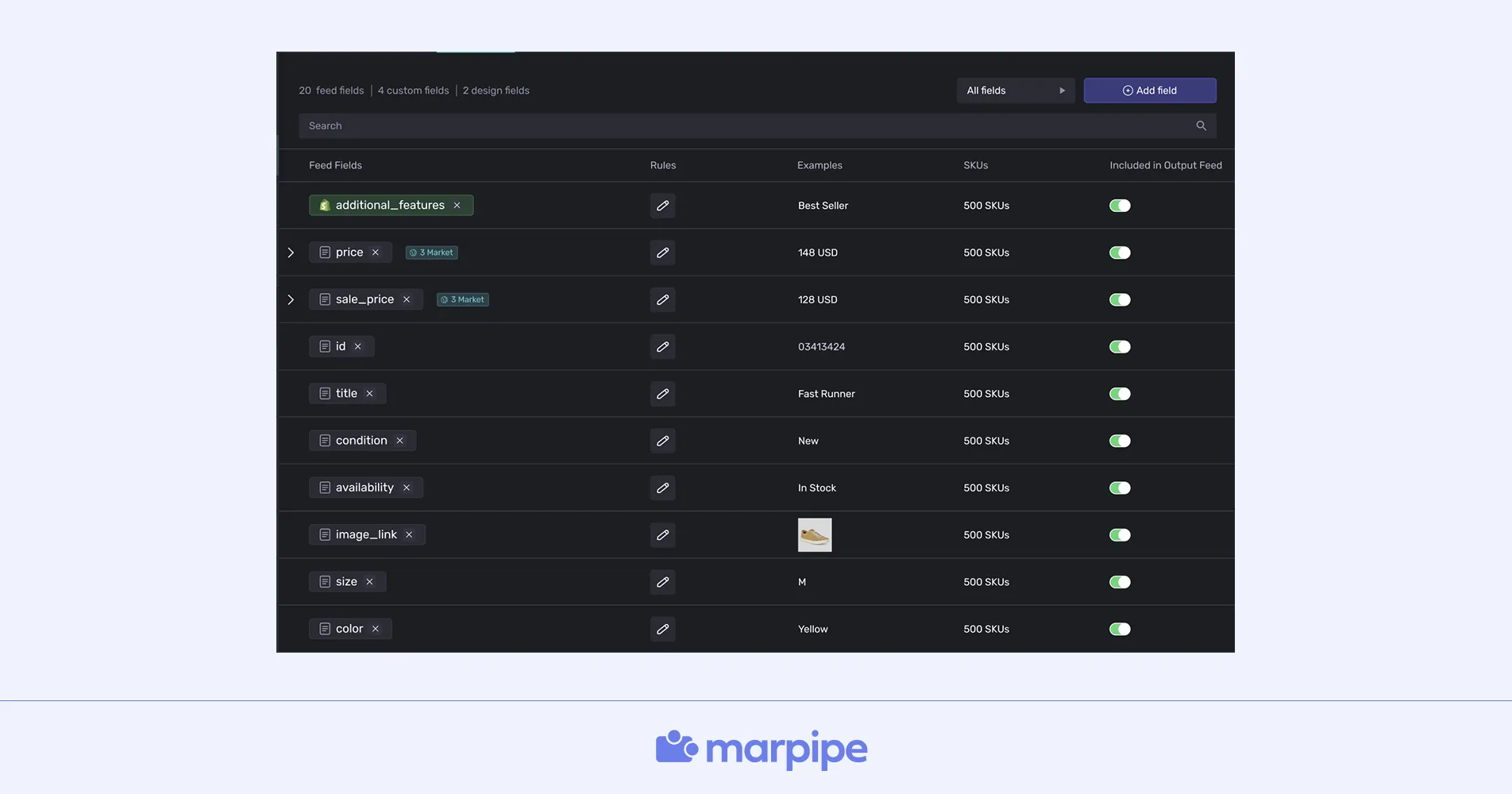Select the 4 custom fields filter

click(413, 91)
